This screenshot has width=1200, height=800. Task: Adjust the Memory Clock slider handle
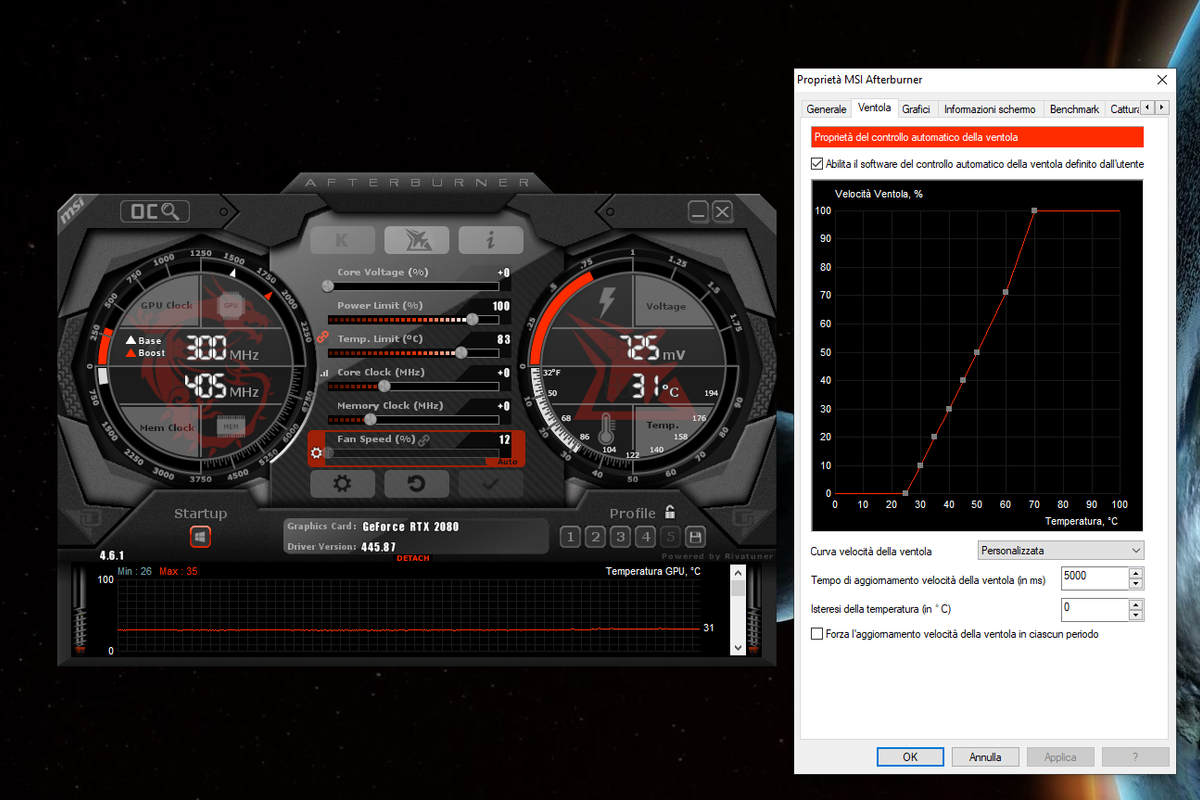pyautogui.click(x=372, y=419)
